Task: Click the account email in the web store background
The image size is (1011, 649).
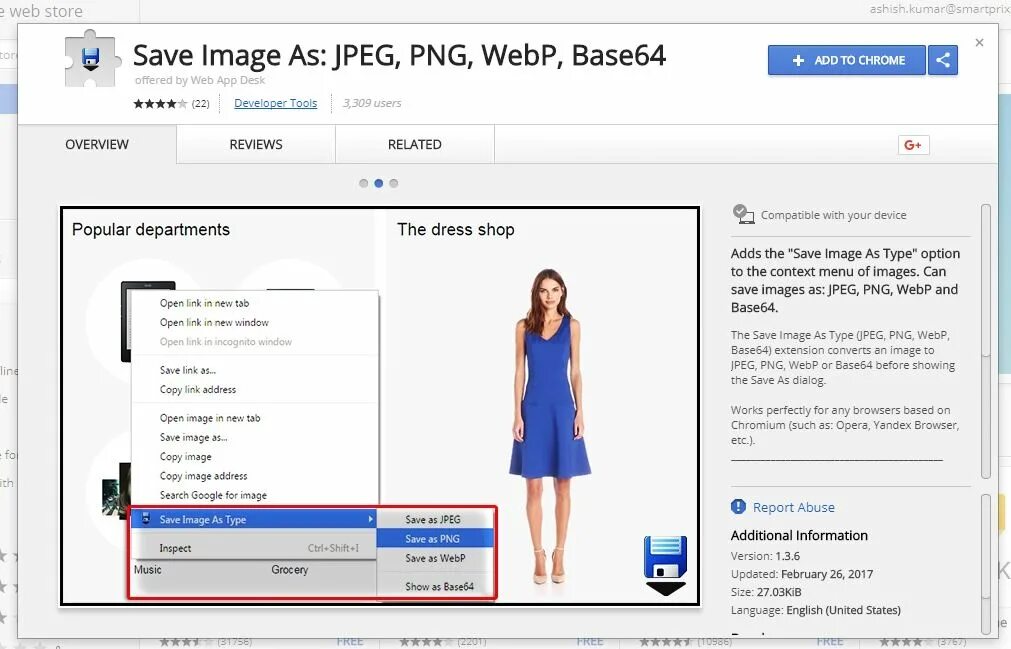Action: [x=939, y=9]
